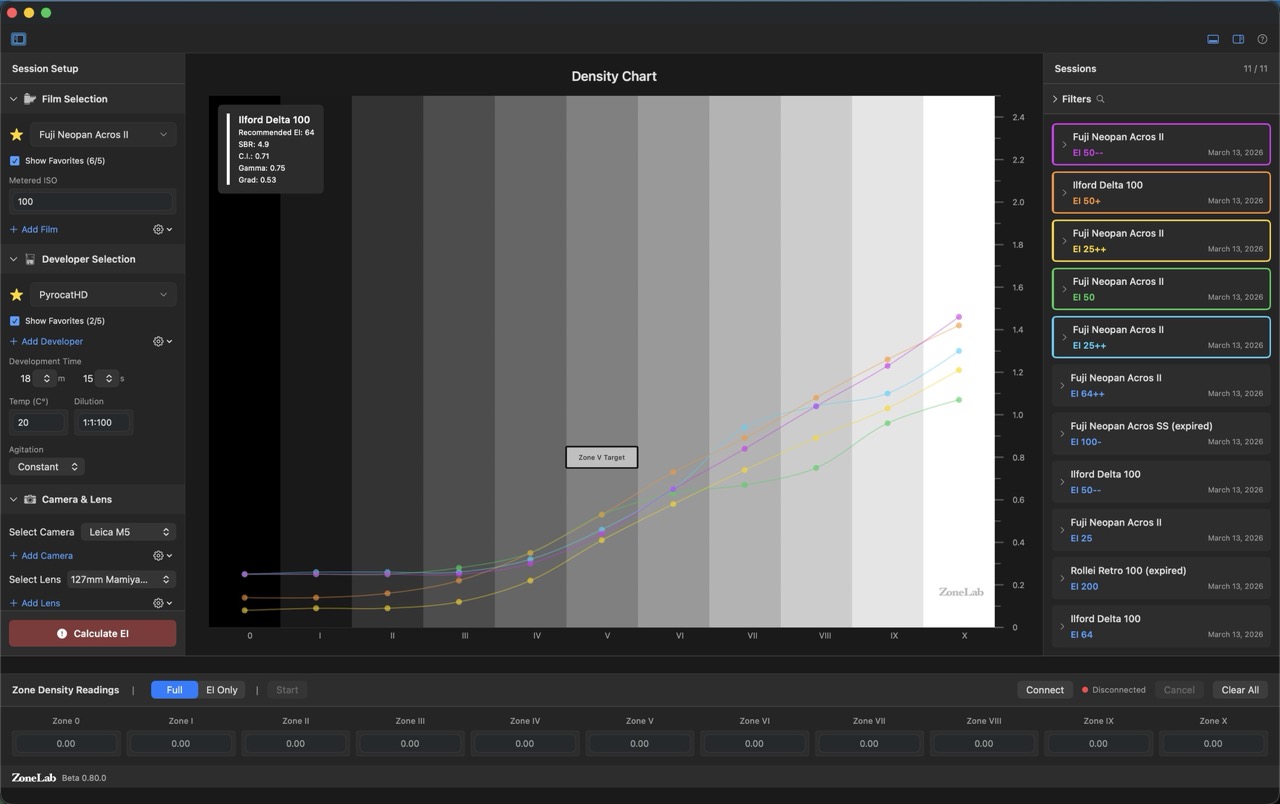Collapse the Film Selection section
Image resolution: width=1280 pixels, height=804 pixels.
coord(14,99)
